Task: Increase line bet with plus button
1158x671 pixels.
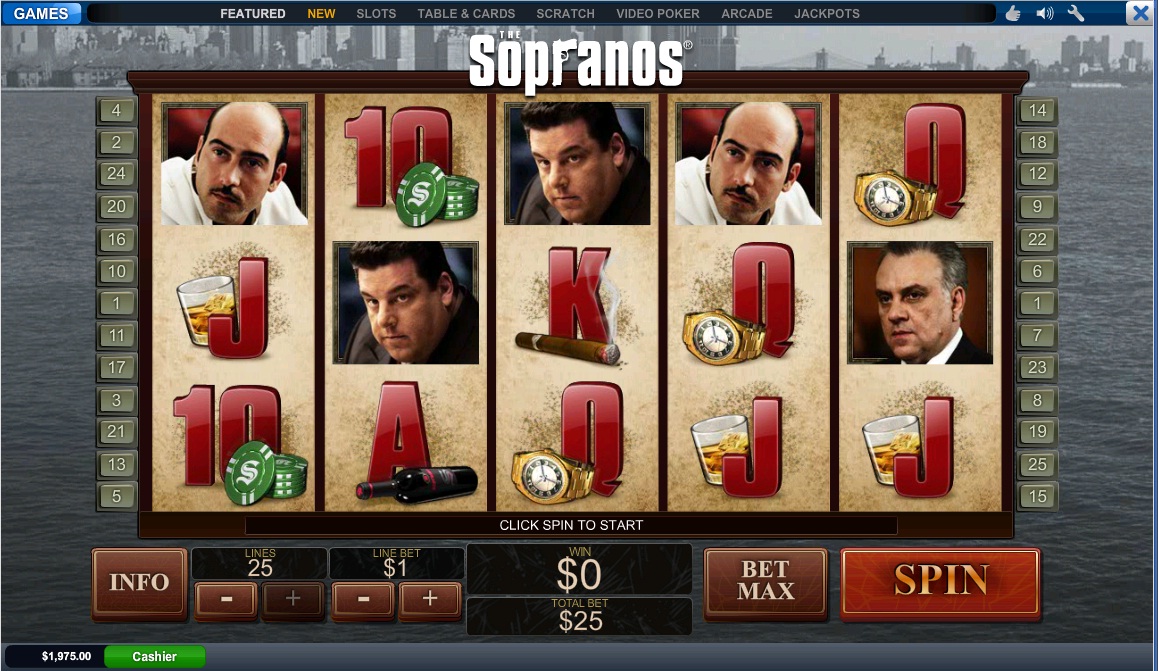Action: click(430, 599)
